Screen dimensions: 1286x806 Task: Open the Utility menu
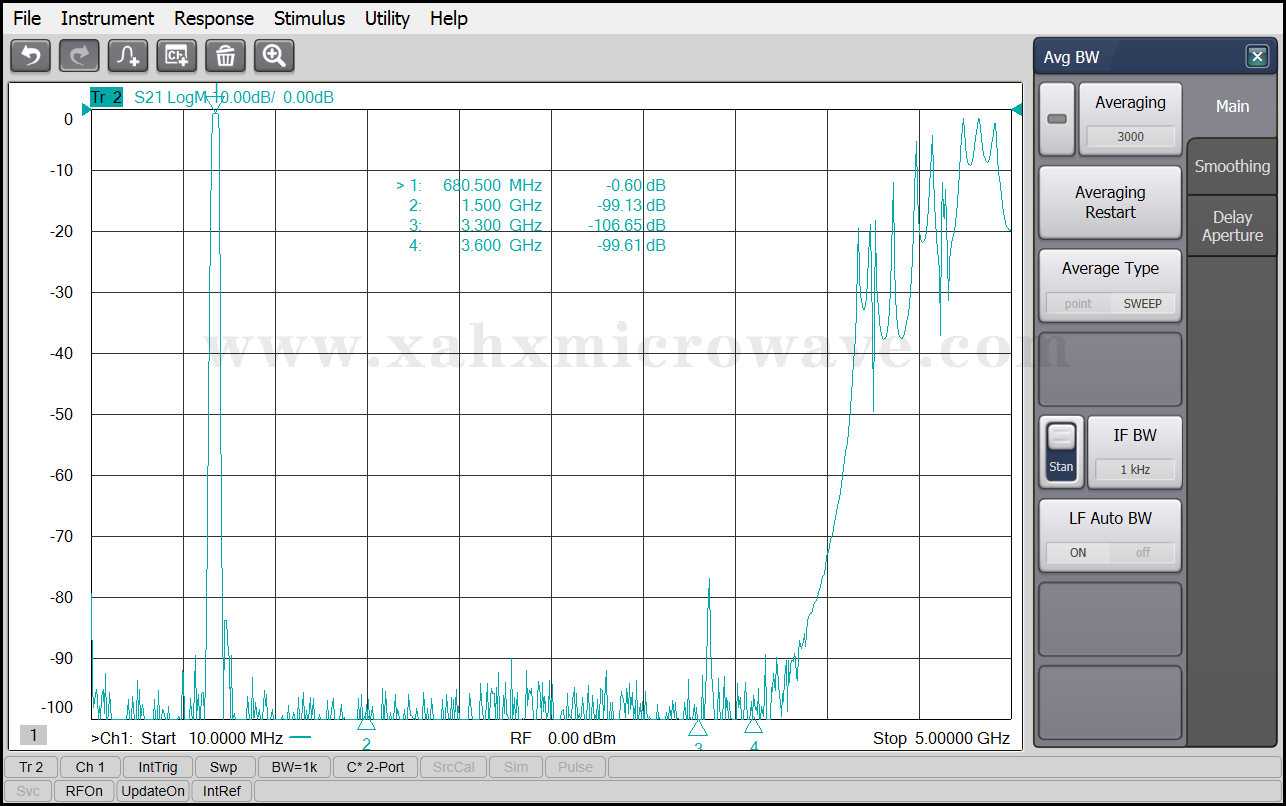[387, 18]
